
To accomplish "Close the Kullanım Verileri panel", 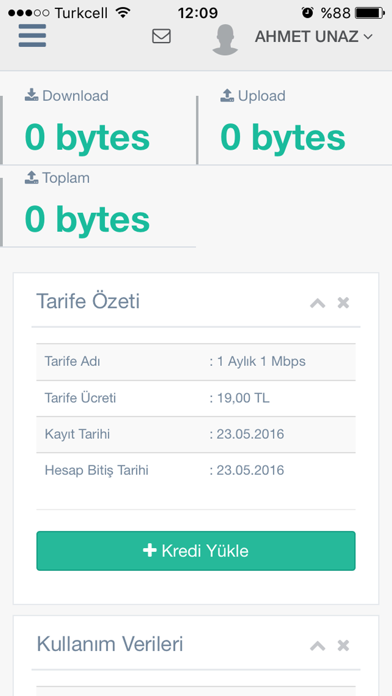I will 343,645.
